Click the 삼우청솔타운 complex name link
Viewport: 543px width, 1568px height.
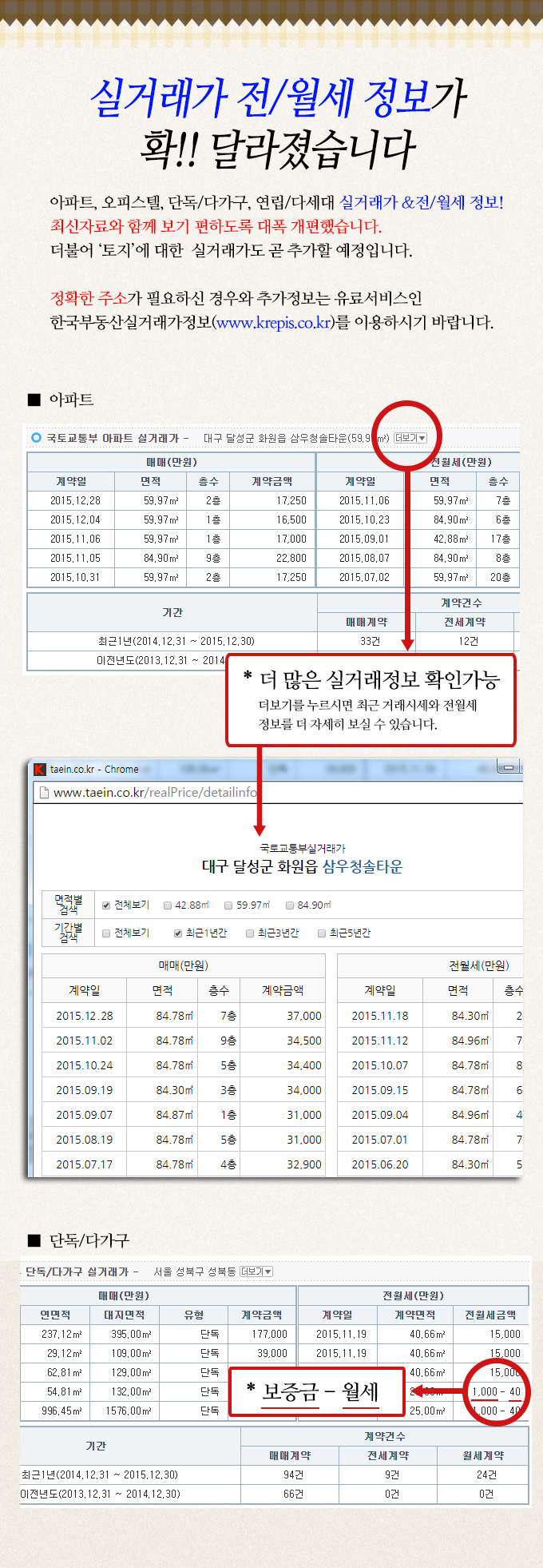pos(362,867)
